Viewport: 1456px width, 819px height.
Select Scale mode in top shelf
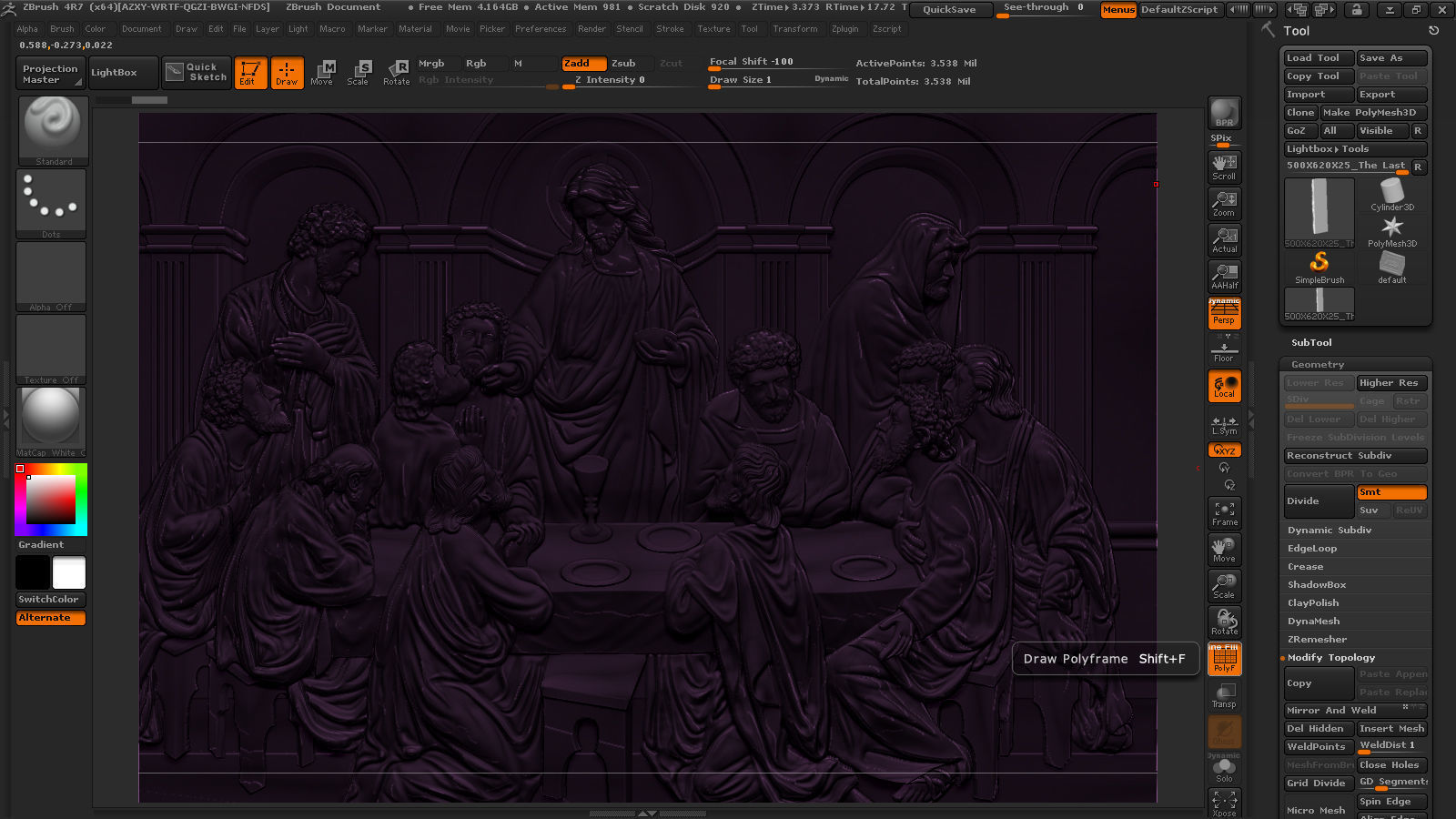[358, 73]
